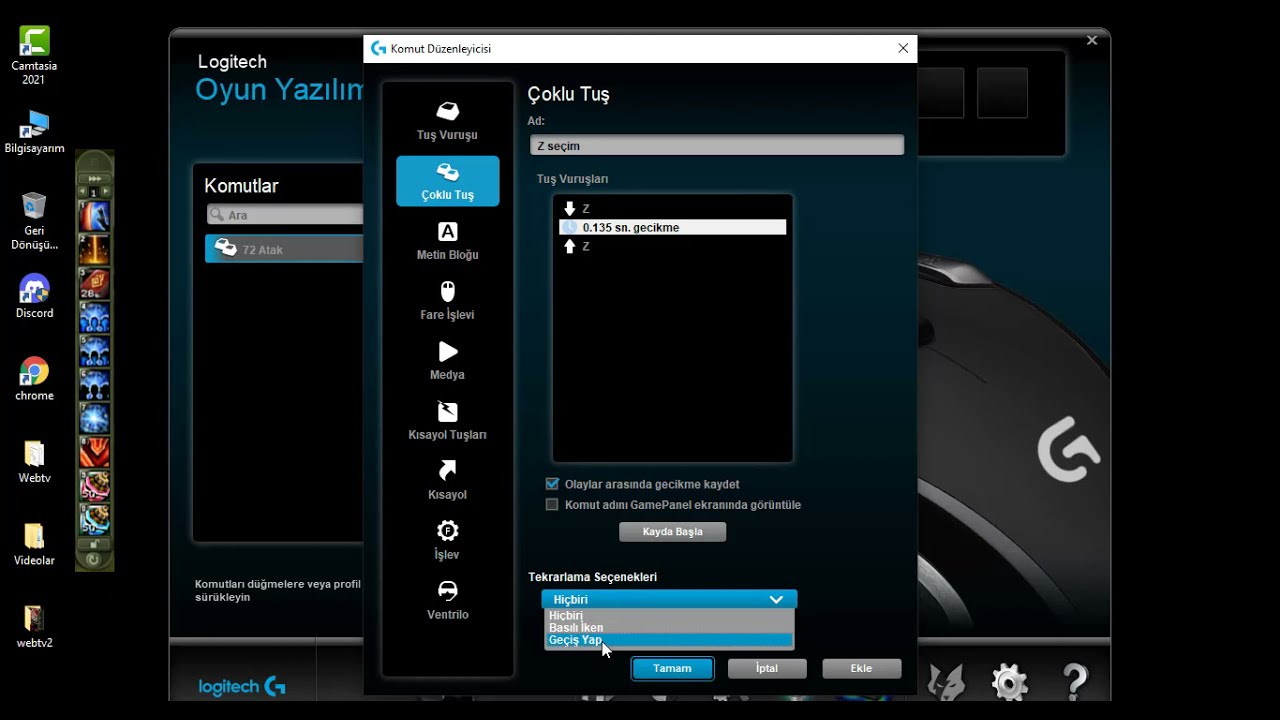Click the Logitech logo at the bottom left
Screen dimensions: 1280x720
242,687
